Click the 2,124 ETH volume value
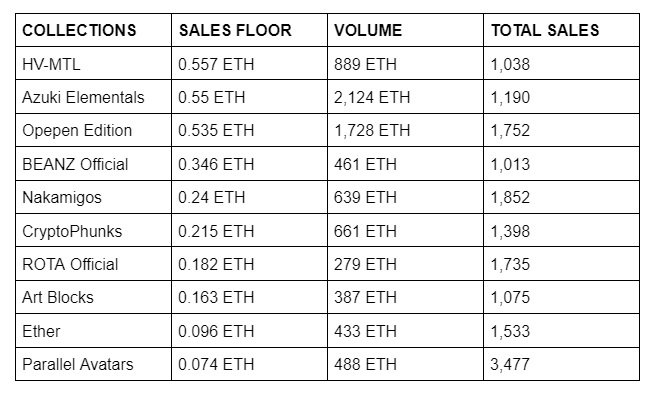The image size is (661, 401). click(x=372, y=98)
